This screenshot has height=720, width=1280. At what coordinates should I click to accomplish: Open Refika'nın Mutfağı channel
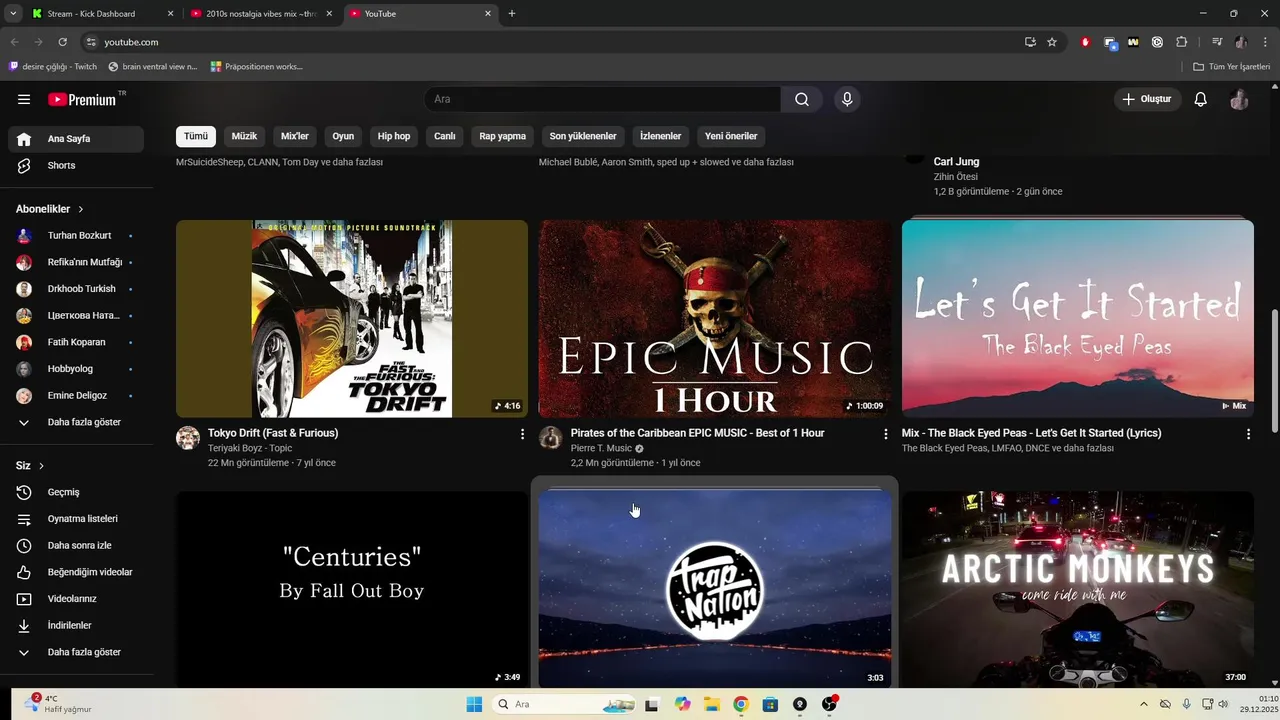76,262
